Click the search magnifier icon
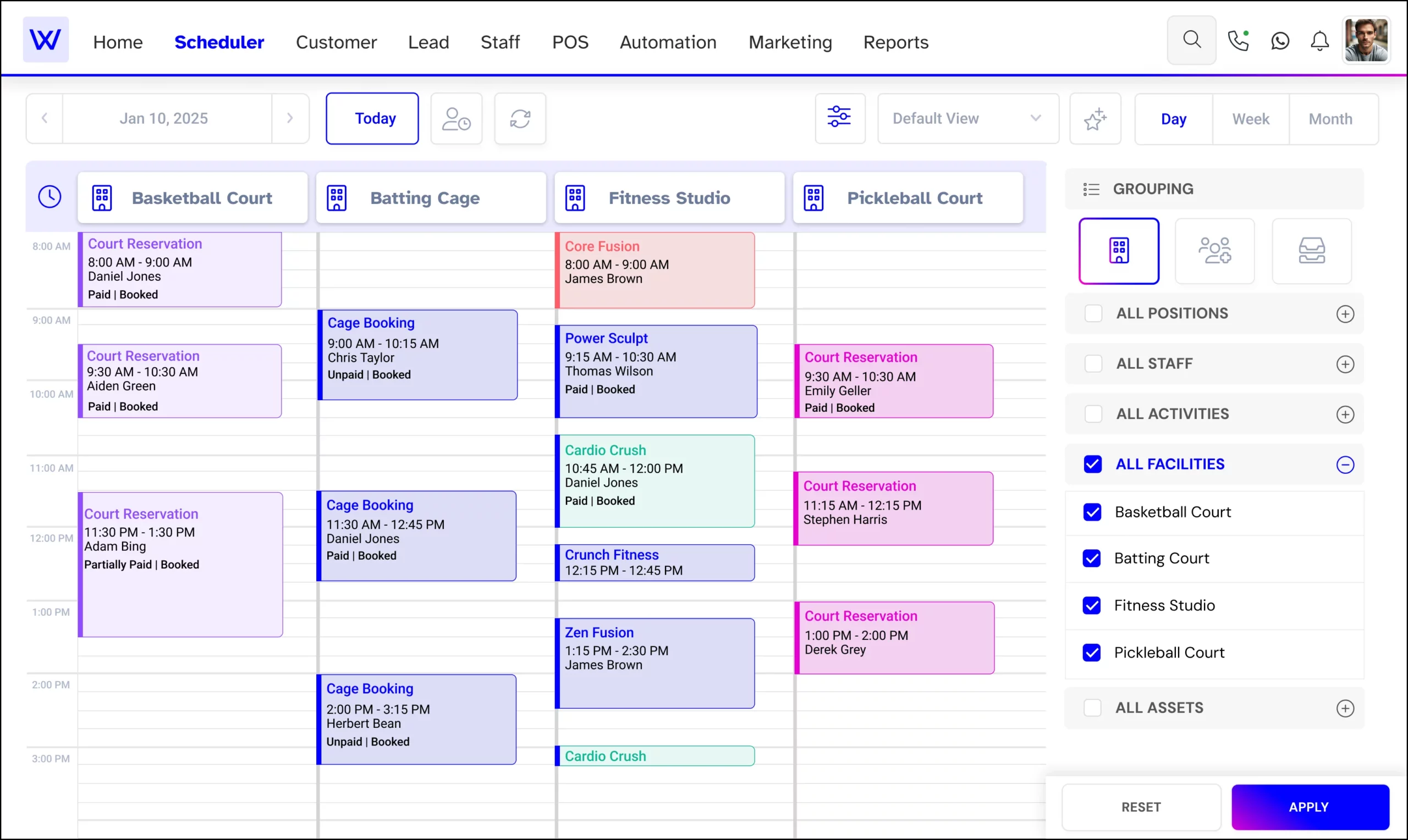 (1191, 40)
